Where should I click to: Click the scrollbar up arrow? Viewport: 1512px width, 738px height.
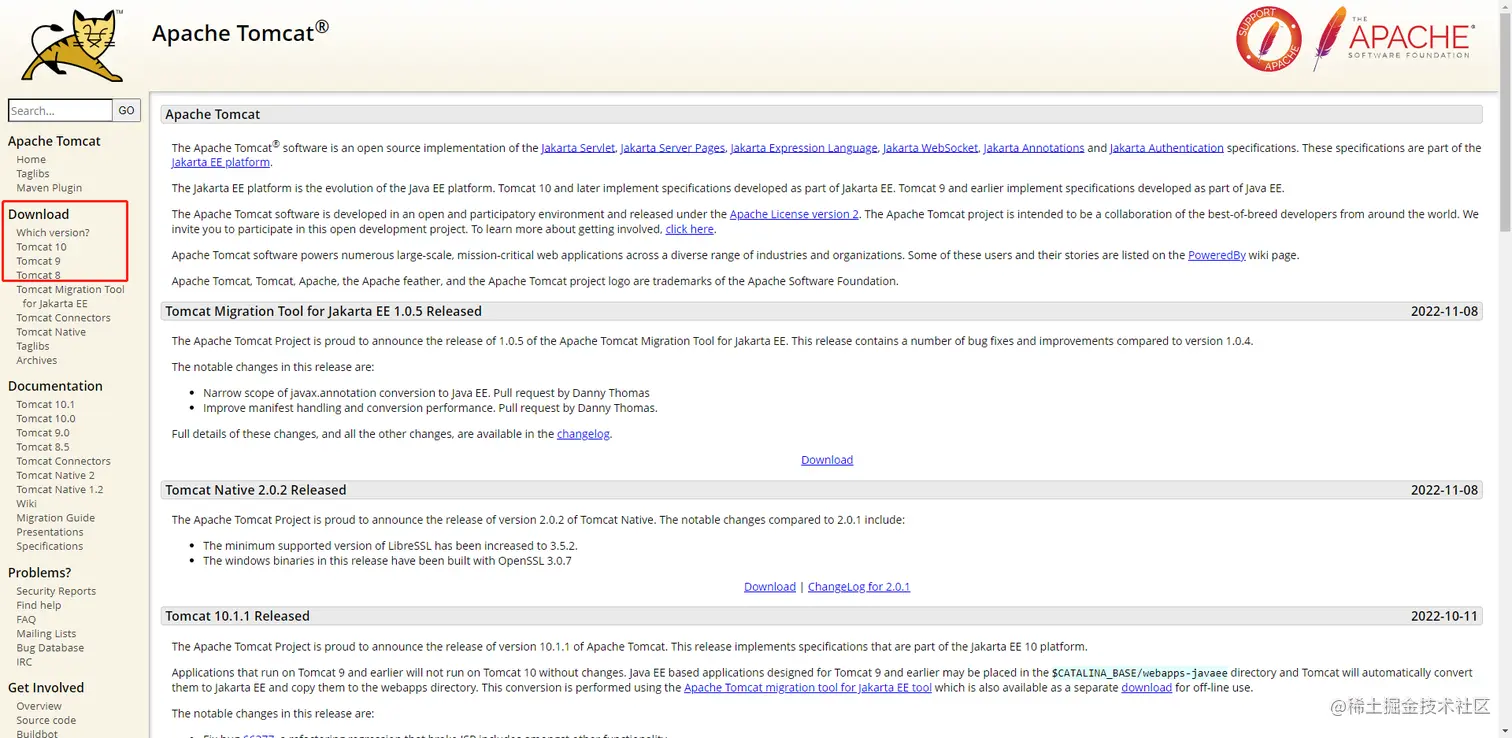point(1504,8)
